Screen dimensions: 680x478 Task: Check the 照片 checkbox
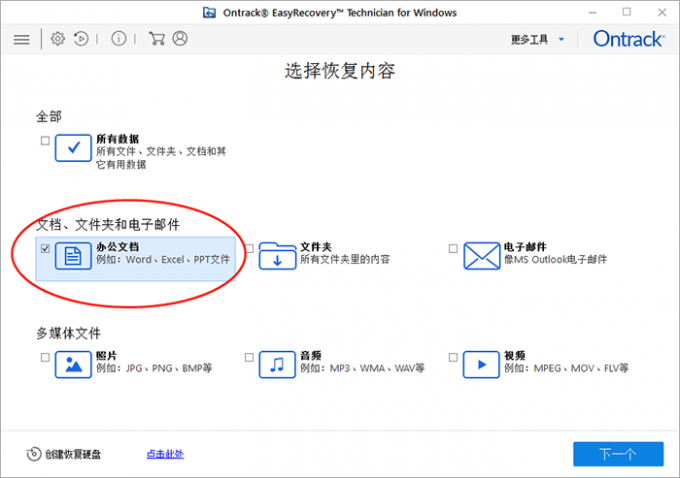pos(45,357)
